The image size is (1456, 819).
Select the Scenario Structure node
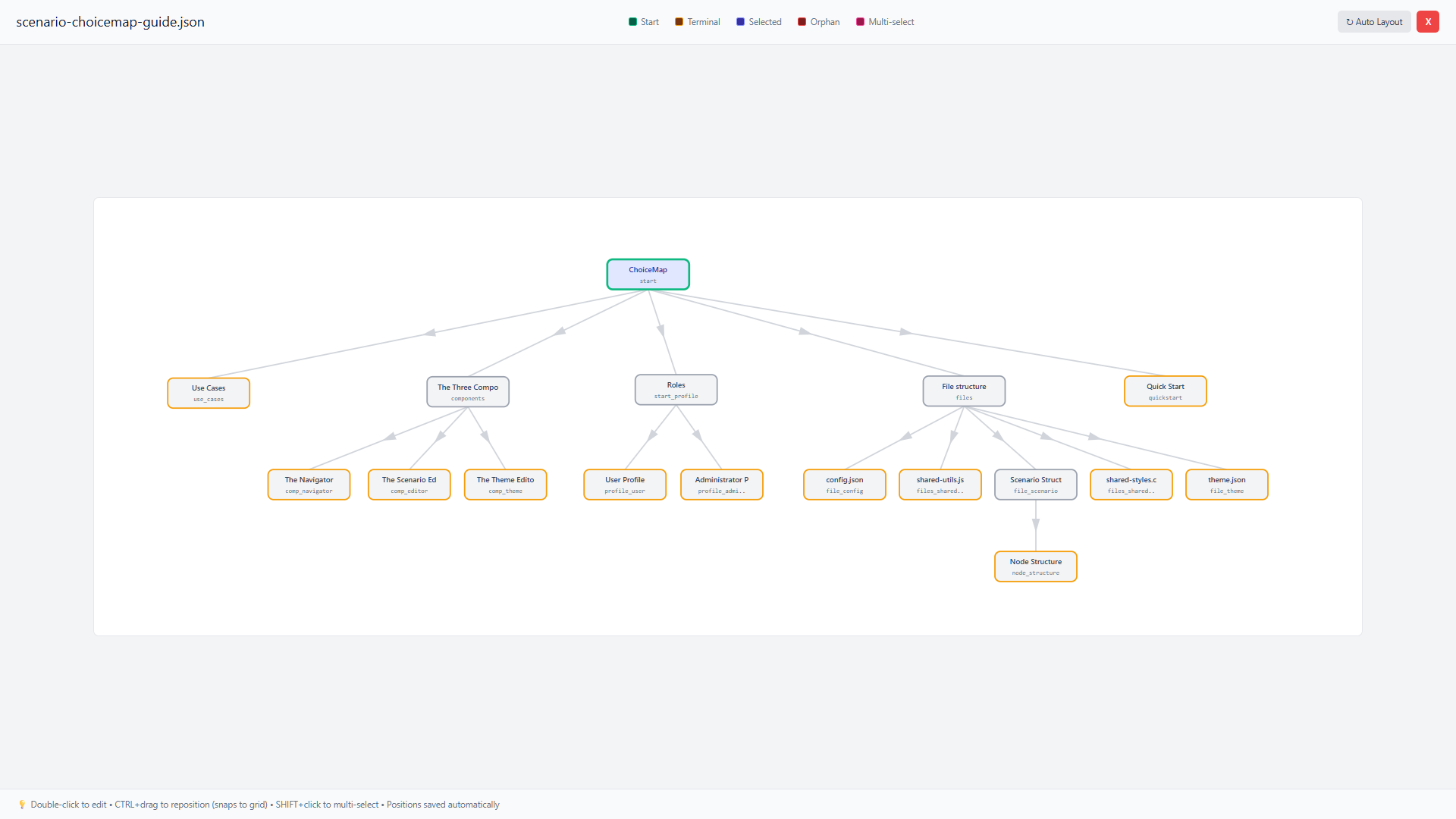point(1035,485)
